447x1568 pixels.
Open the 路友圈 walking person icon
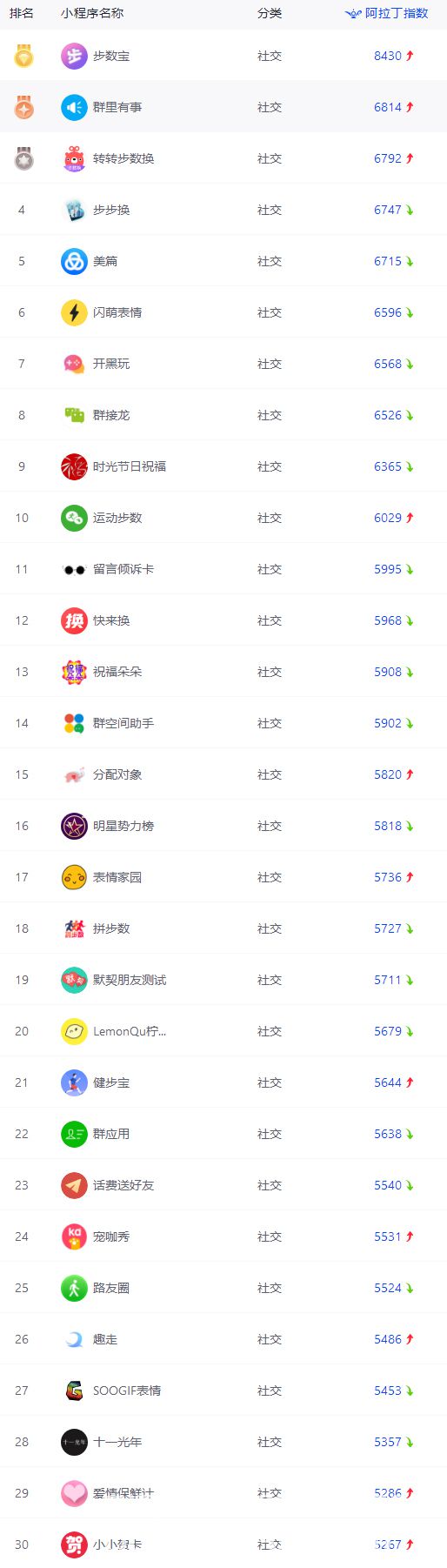click(74, 1288)
